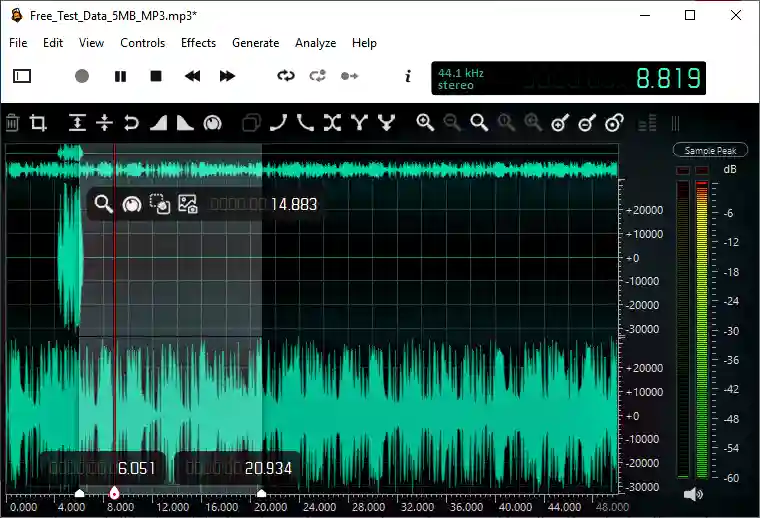Pause playback
The height and width of the screenshot is (518, 760).
tap(120, 76)
